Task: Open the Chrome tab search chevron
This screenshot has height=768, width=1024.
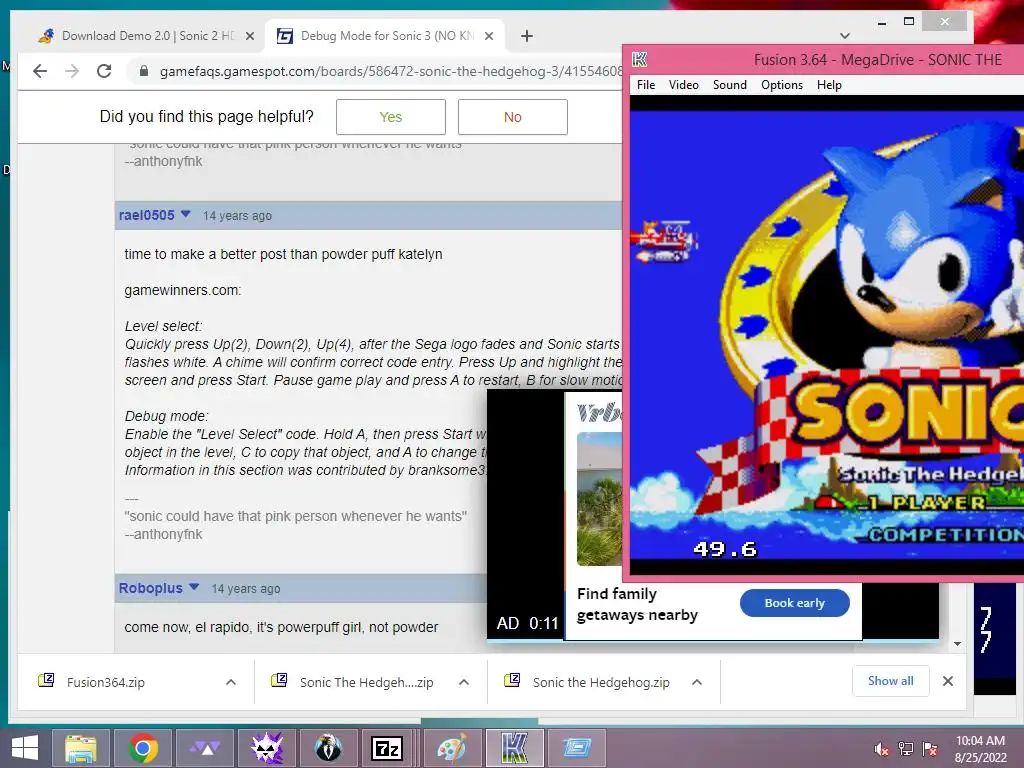Action: 844,36
